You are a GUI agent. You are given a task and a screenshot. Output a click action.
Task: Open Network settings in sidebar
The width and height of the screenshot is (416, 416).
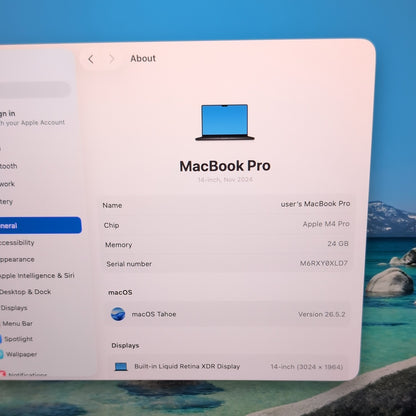[x=7, y=184]
